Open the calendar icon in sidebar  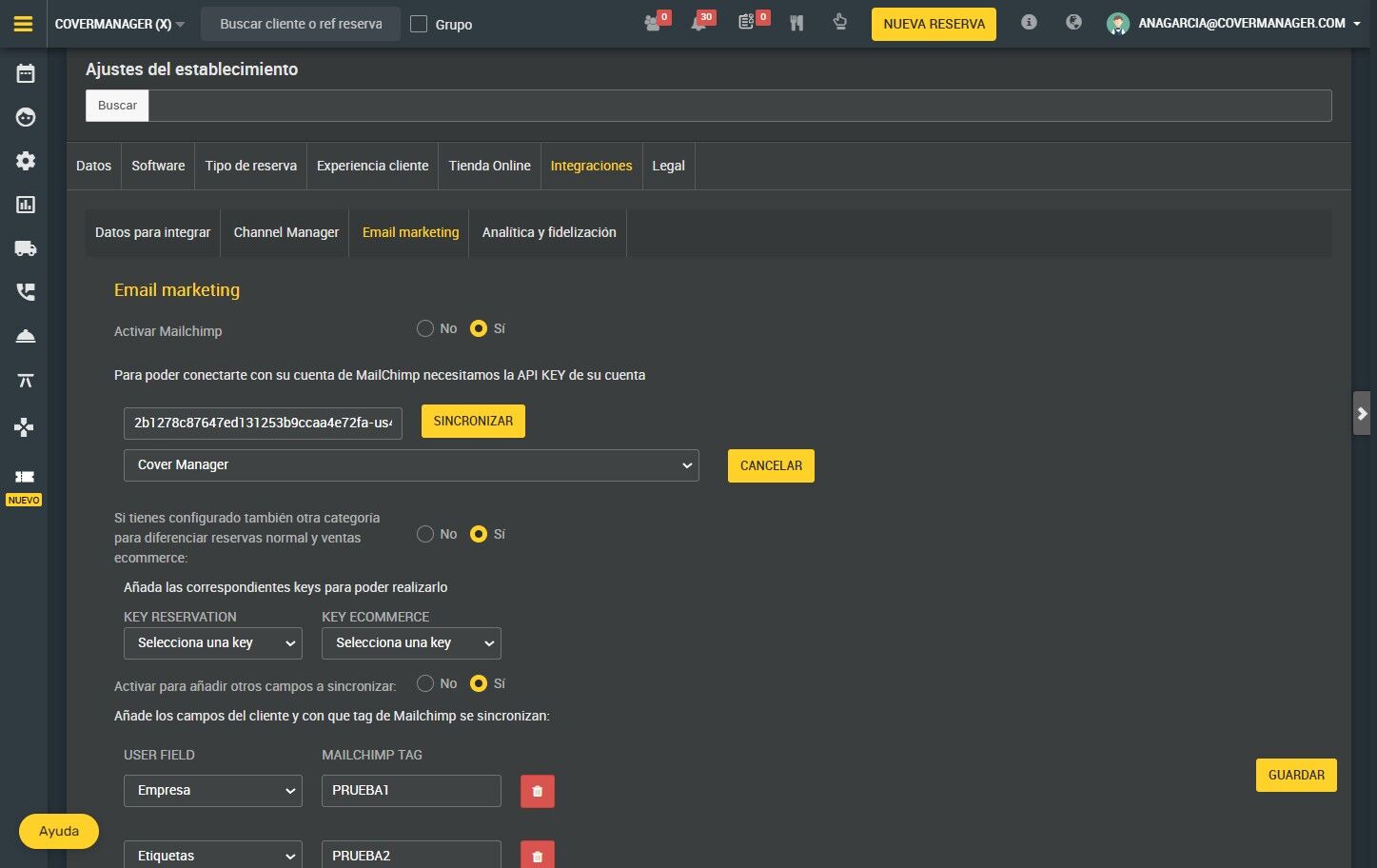(26, 73)
